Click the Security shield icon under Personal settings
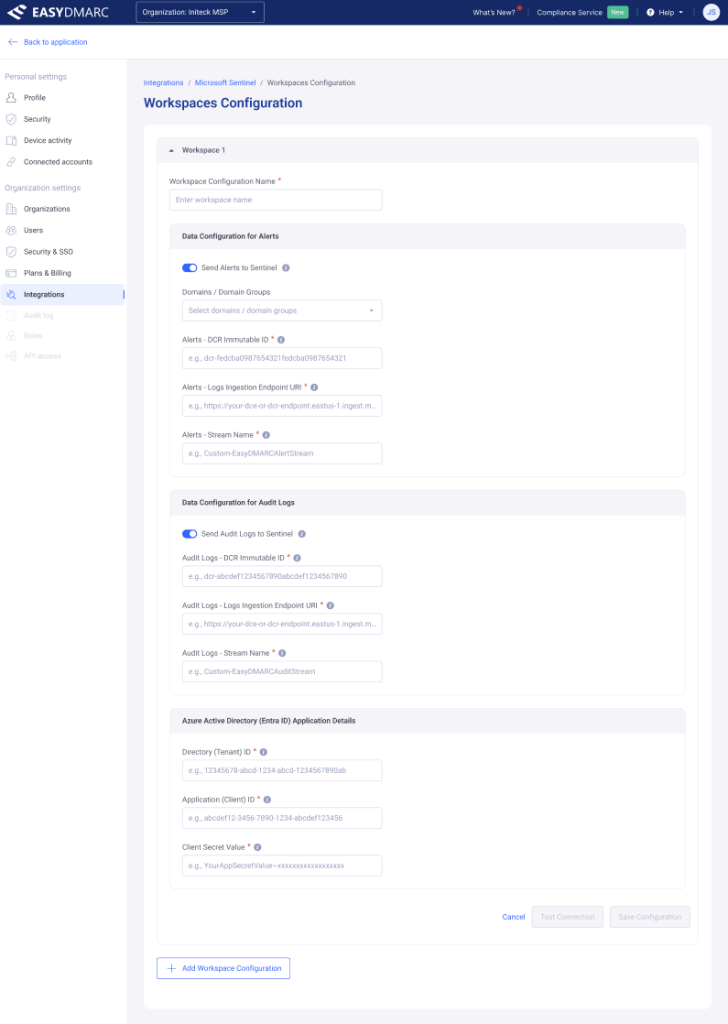The image size is (728, 1024). 11,119
